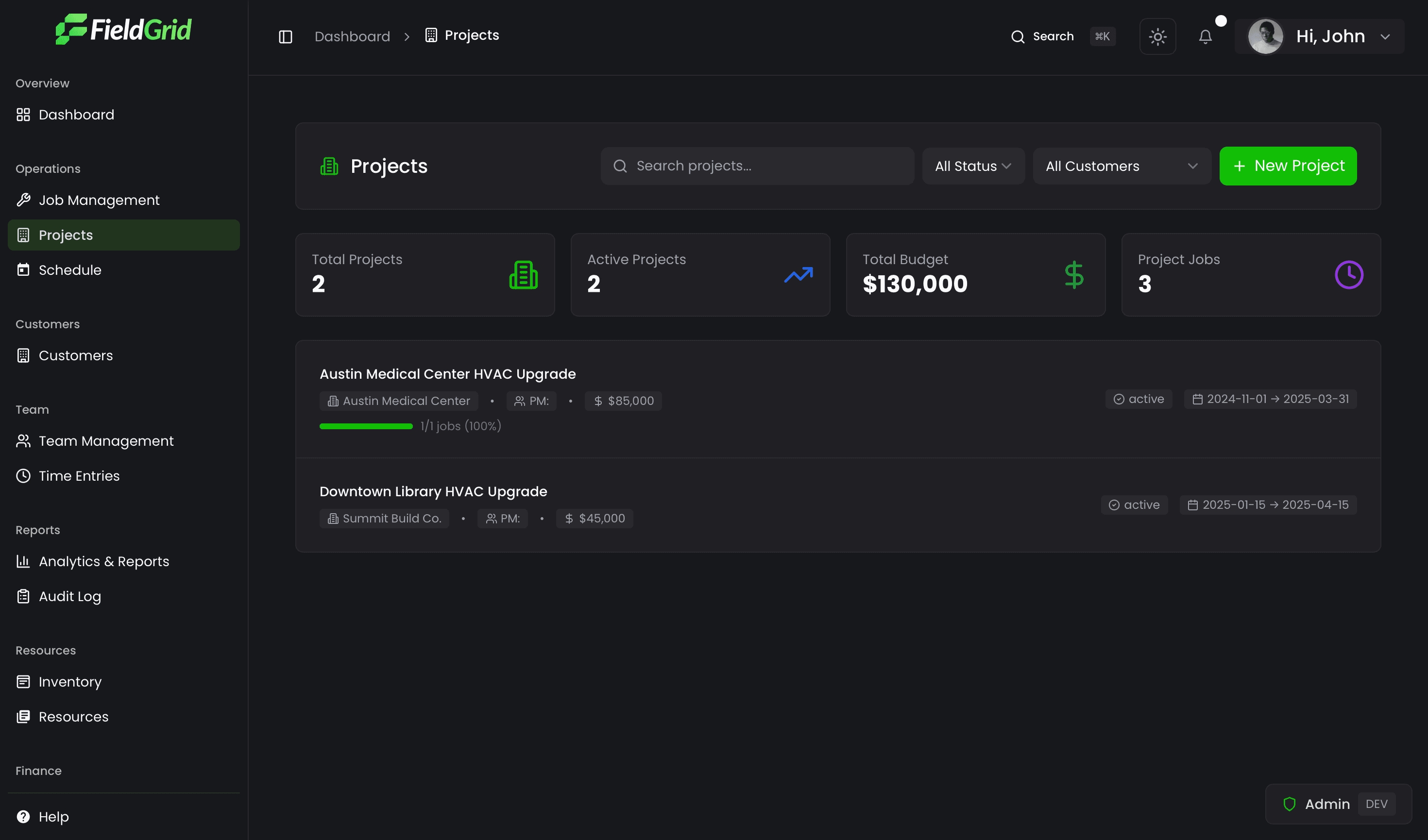1428x840 pixels.
Task: Open the All Status dropdown
Action: tap(973, 166)
